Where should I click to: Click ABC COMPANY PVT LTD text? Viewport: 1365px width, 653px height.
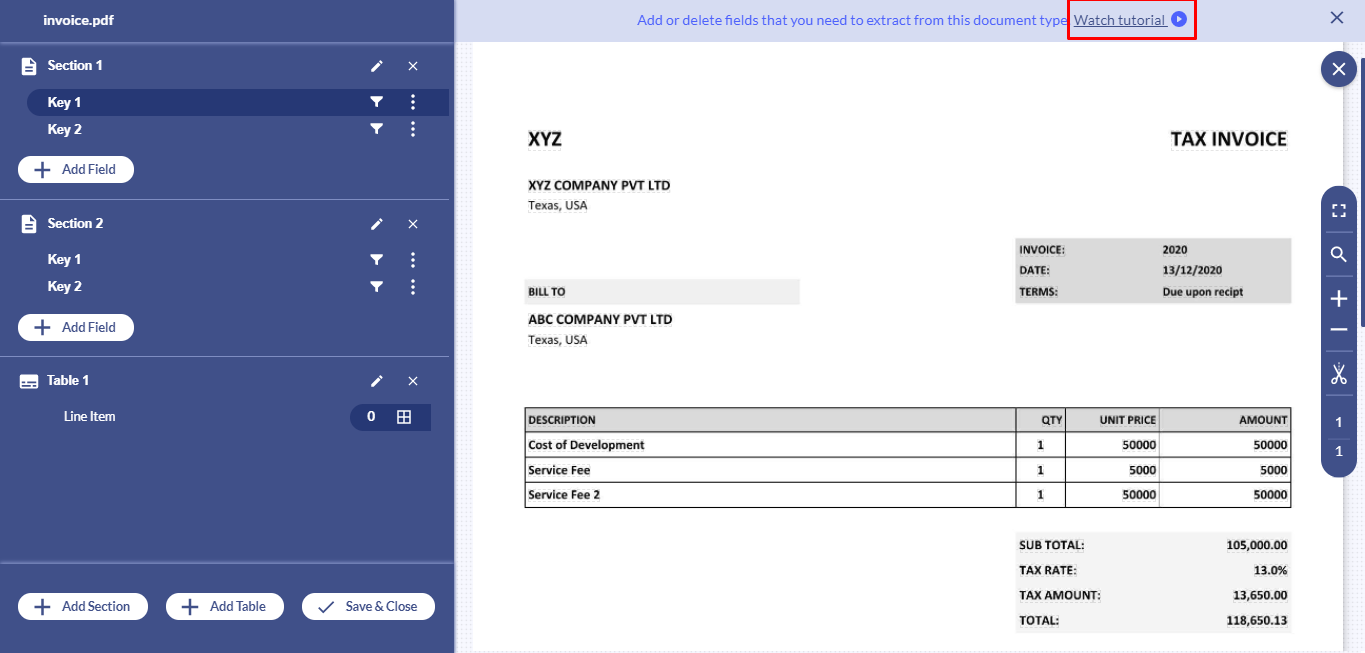coord(600,320)
